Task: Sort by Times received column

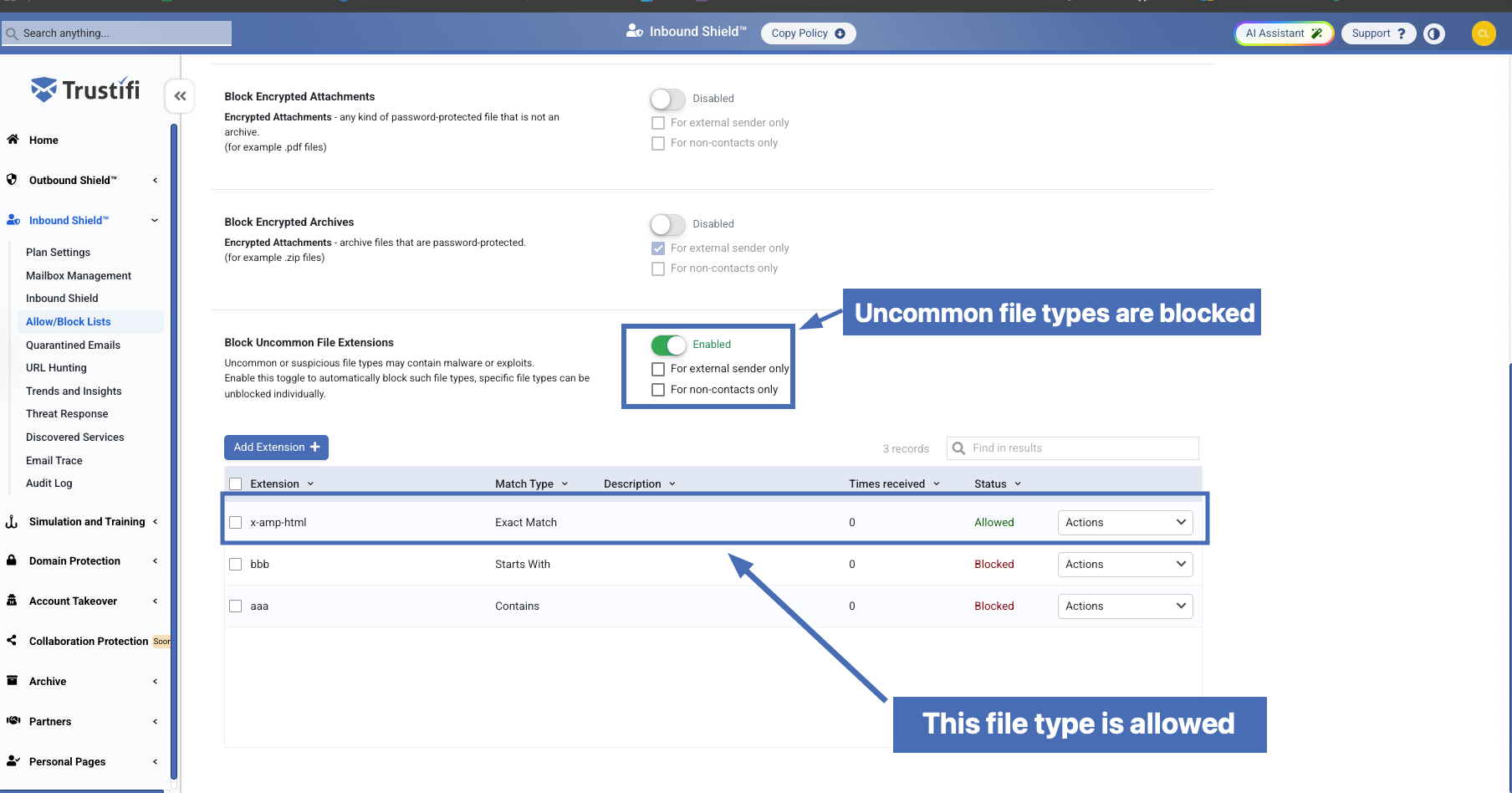Action: click(x=894, y=483)
